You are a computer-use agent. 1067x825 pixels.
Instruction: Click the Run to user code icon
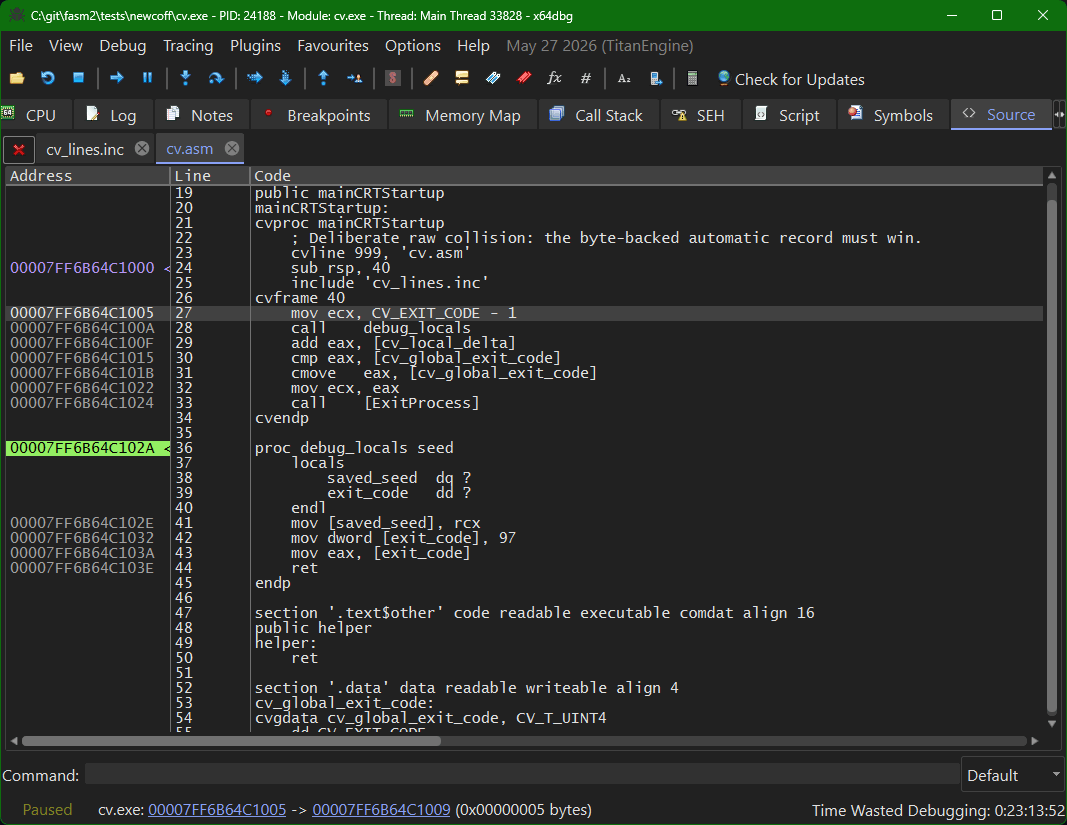coord(355,78)
